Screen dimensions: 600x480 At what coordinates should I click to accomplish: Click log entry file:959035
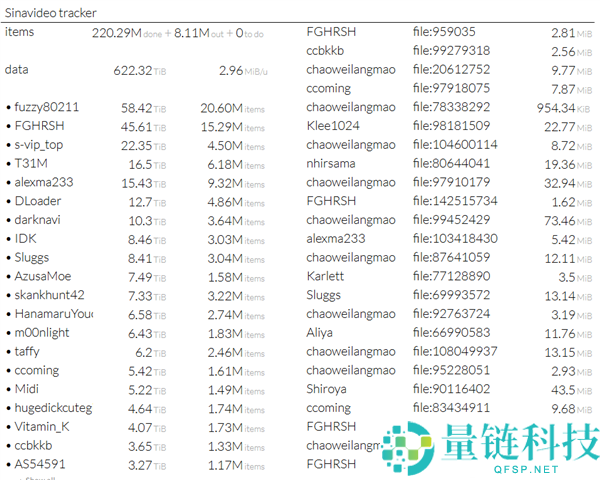click(x=444, y=31)
